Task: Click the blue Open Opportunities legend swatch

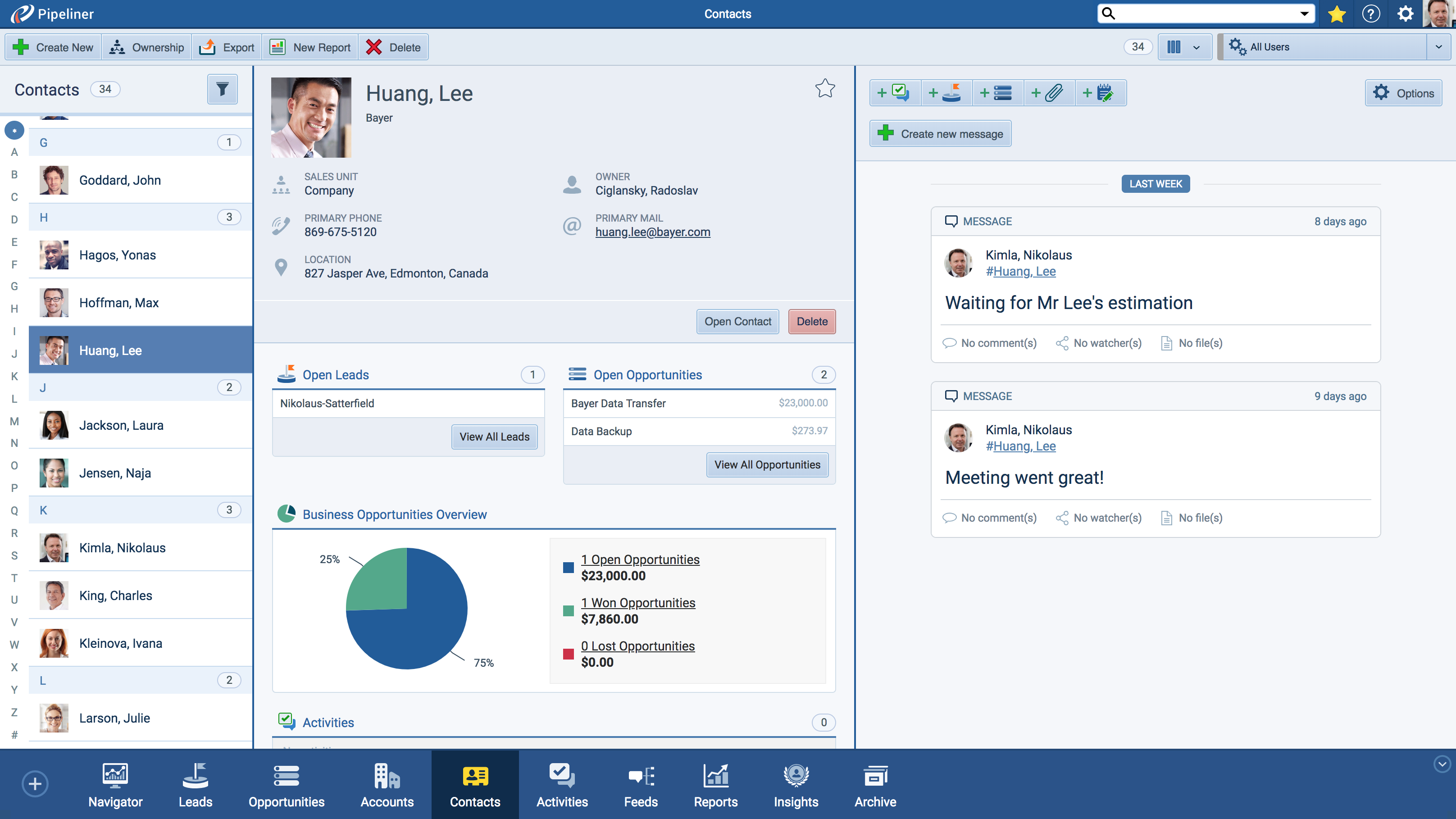Action: (x=568, y=568)
